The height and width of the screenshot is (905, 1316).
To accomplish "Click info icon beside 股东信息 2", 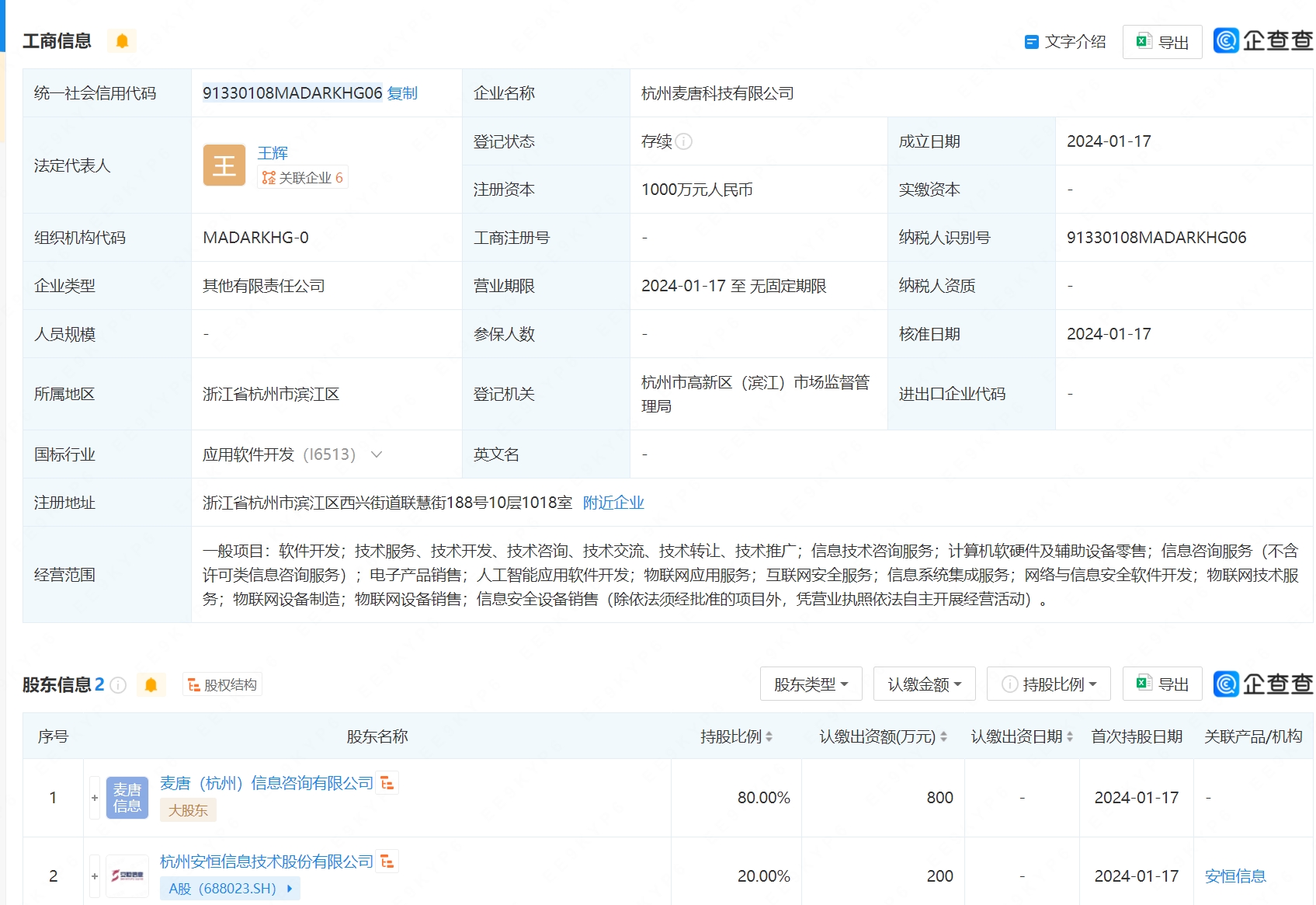I will pyautogui.click(x=118, y=685).
